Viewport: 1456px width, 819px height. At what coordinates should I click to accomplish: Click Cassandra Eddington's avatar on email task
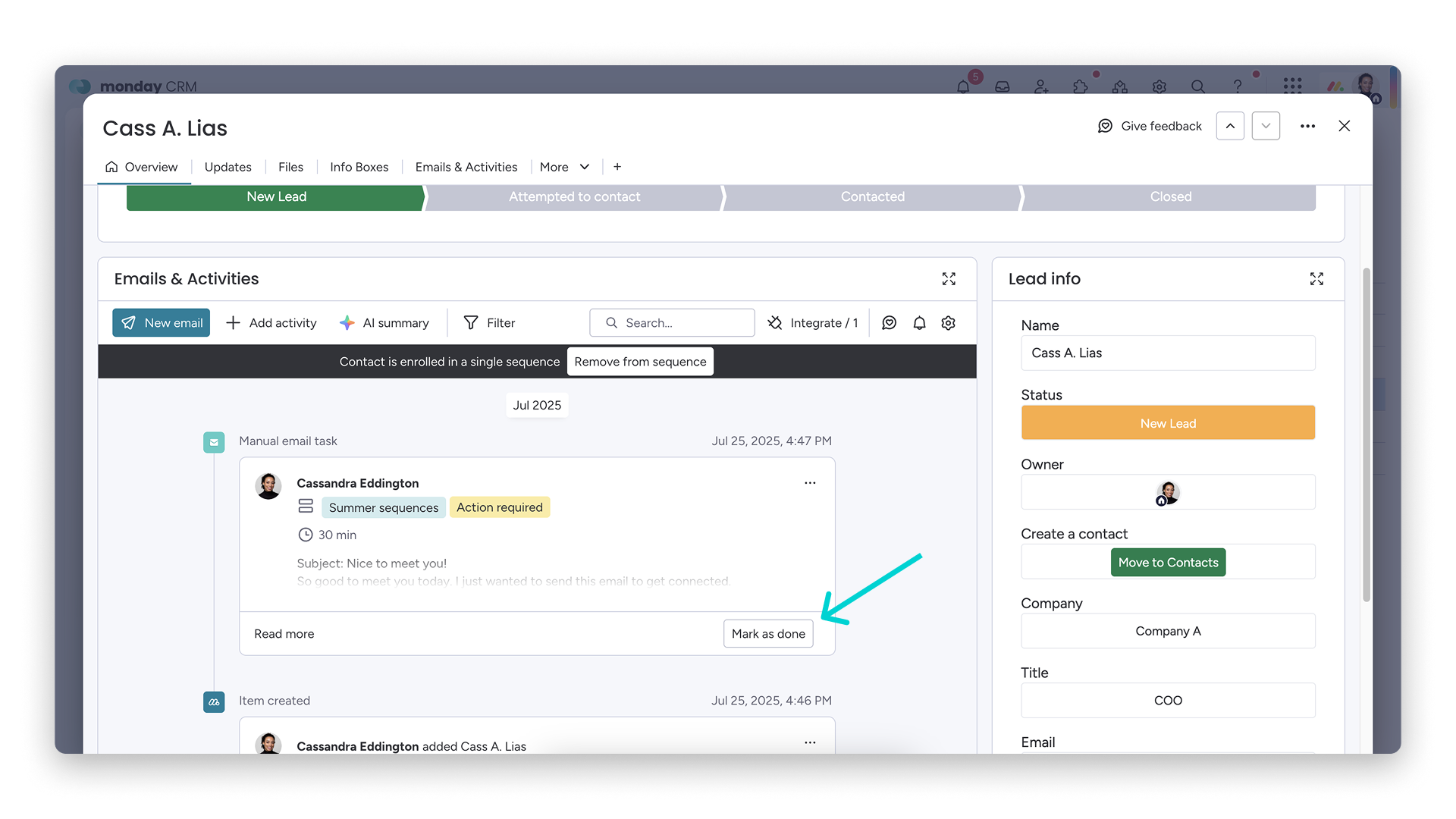268,486
